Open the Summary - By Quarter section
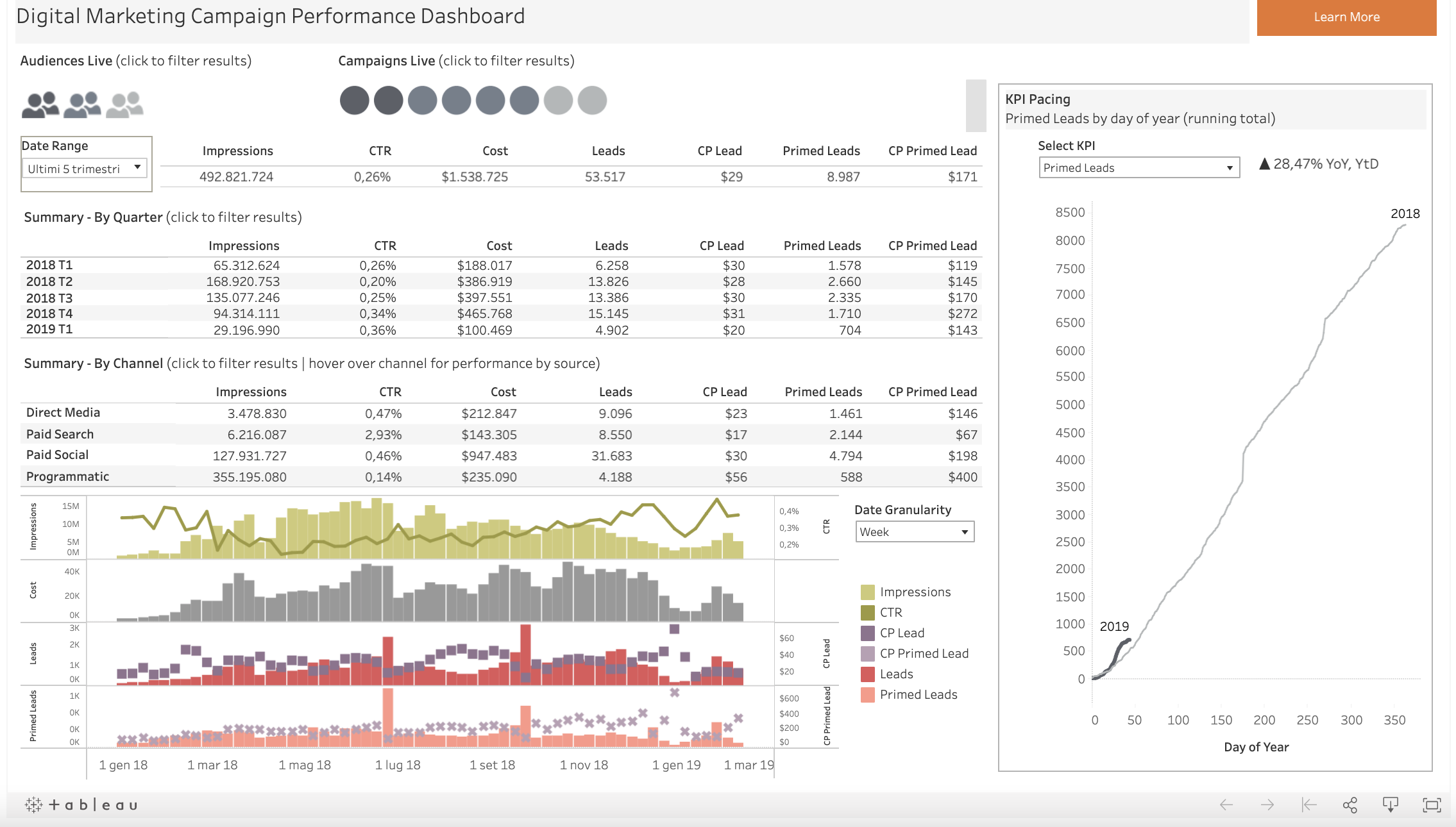1456x827 pixels. 93,217
